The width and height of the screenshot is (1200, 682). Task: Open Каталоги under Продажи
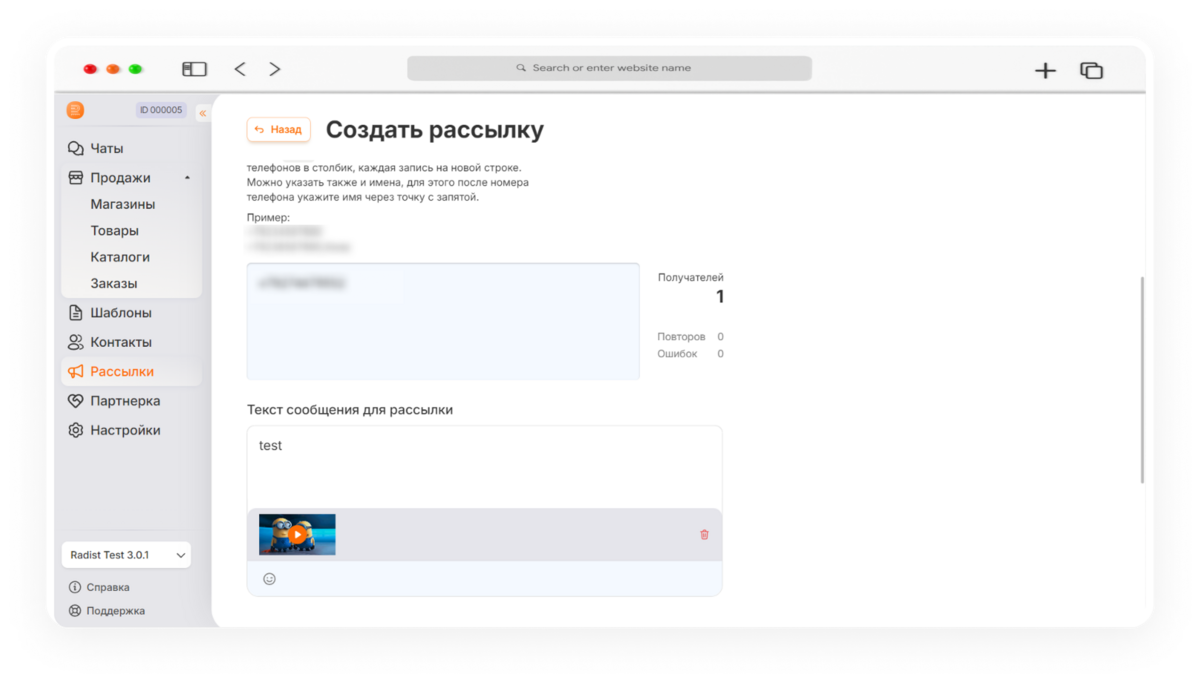[120, 257]
